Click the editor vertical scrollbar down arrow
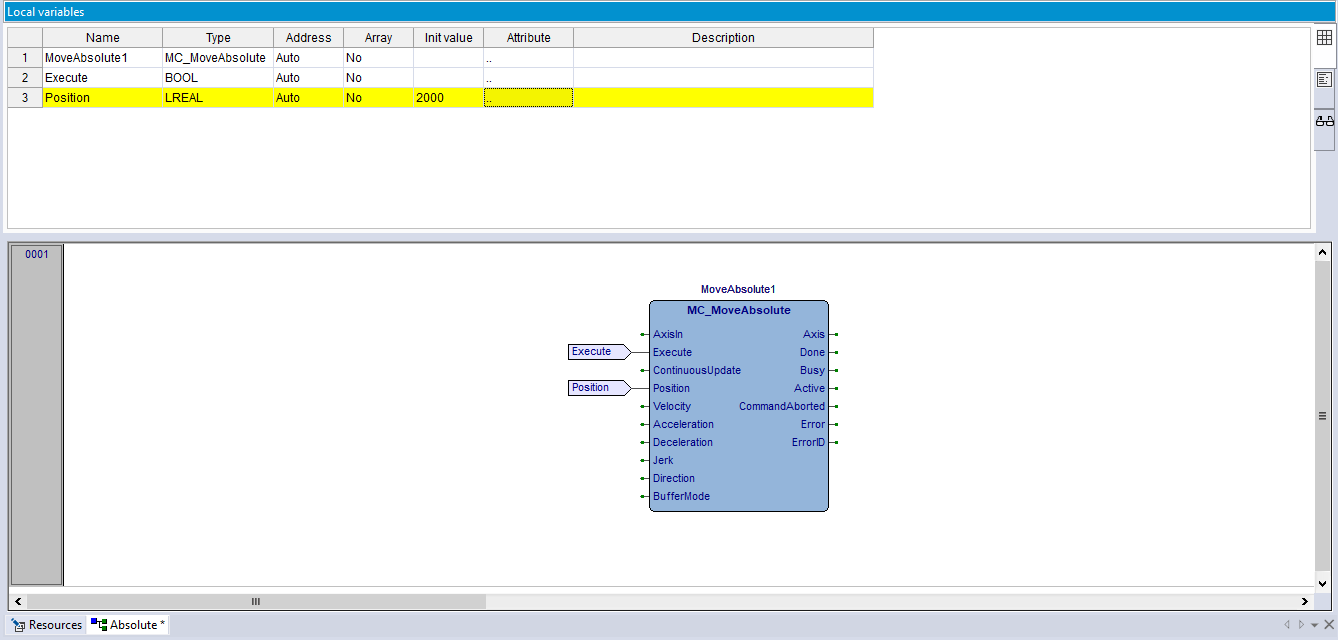The width and height of the screenshot is (1338, 640). (x=1322, y=584)
